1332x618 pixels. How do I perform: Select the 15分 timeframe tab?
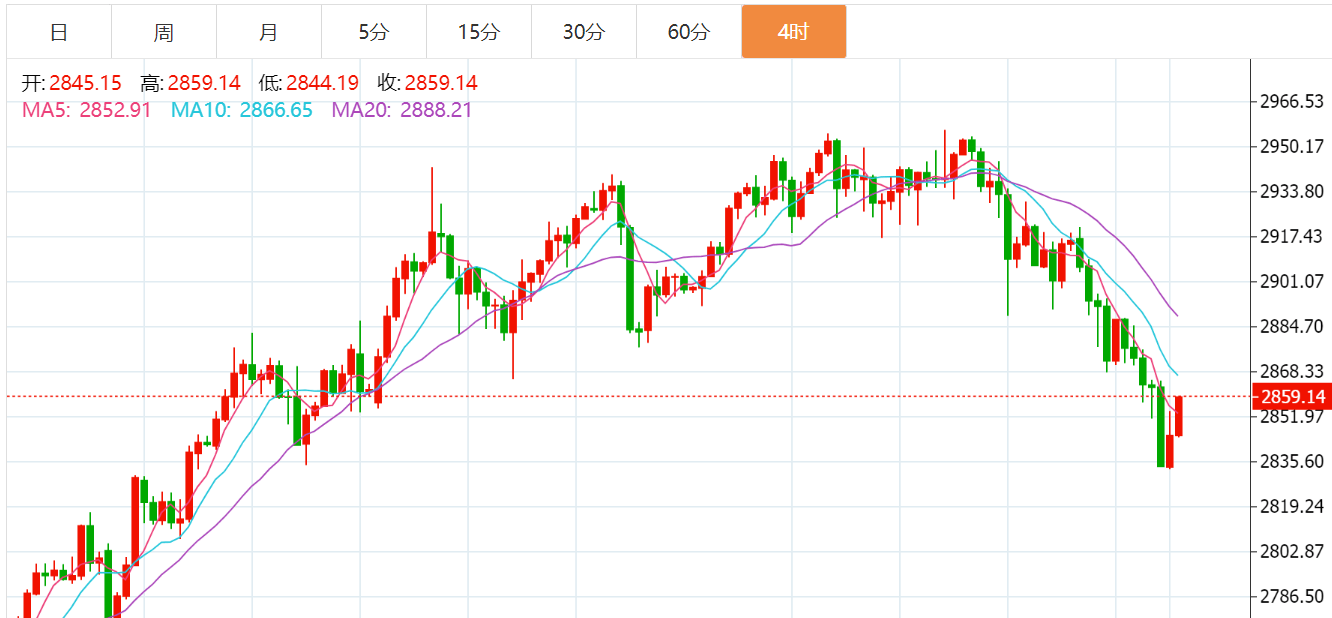(x=478, y=32)
